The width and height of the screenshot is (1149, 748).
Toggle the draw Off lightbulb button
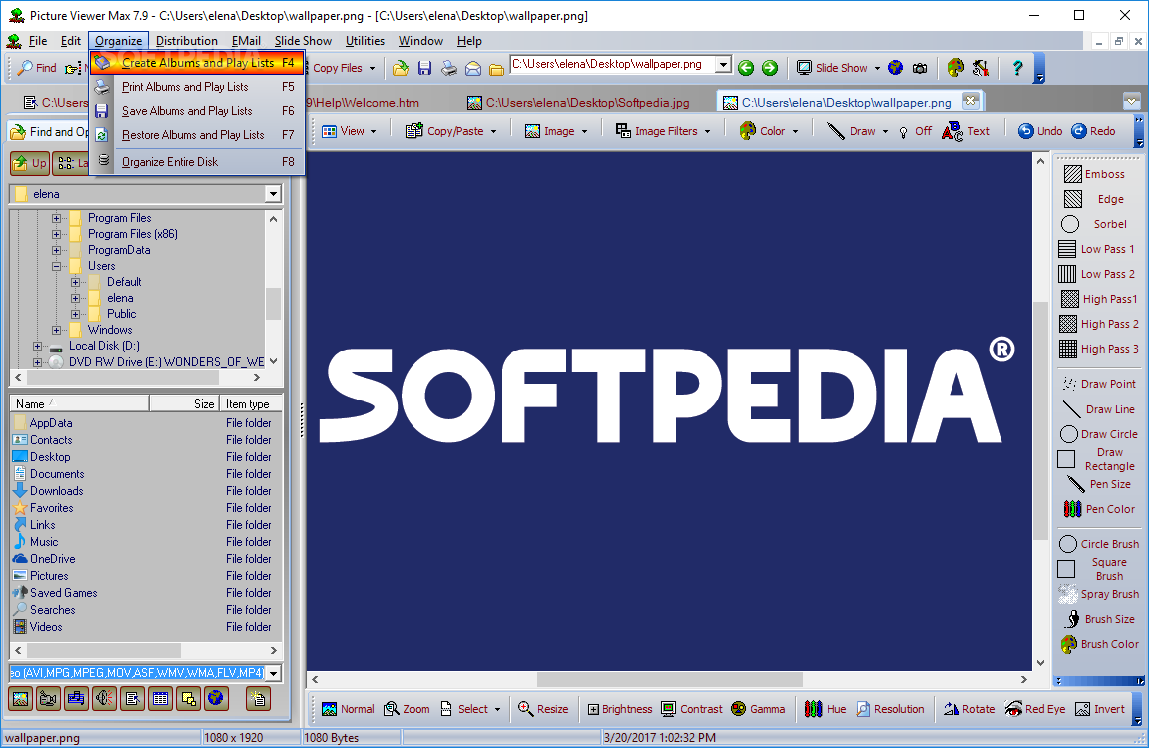click(915, 131)
